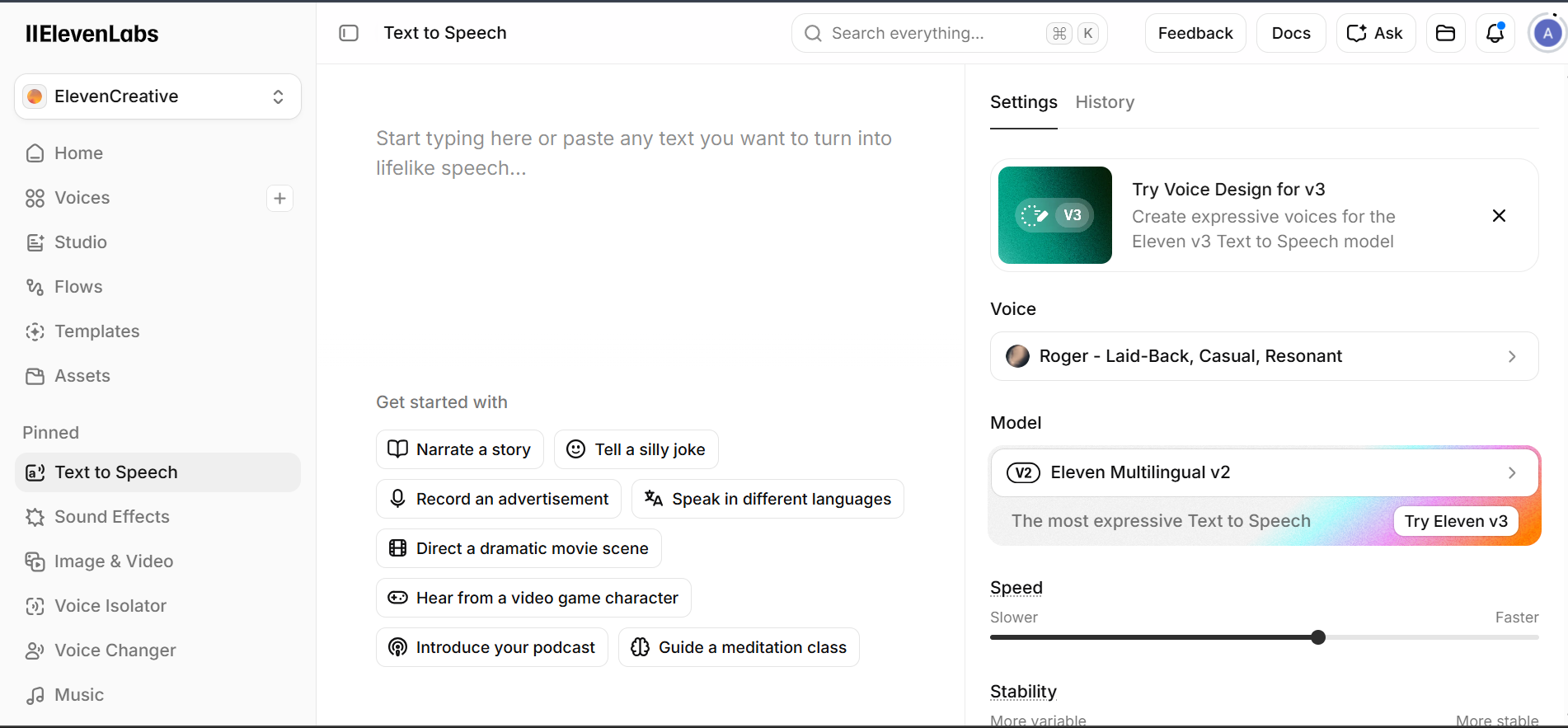Expand the ElevenCreative workspace switcher

(x=157, y=96)
